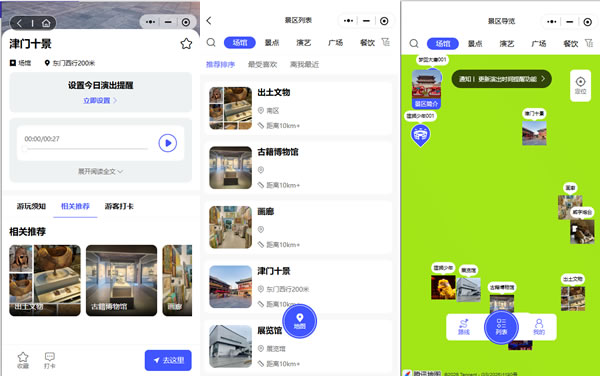Switch to the 游客打卡 tab
The image size is (600, 376).
click(x=119, y=206)
